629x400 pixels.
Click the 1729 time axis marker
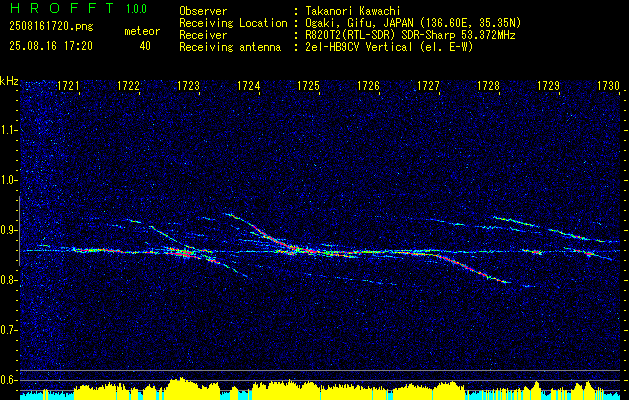click(x=549, y=86)
